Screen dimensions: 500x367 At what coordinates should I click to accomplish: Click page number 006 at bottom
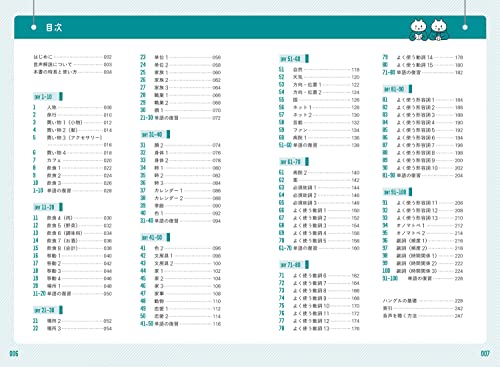click(x=14, y=353)
